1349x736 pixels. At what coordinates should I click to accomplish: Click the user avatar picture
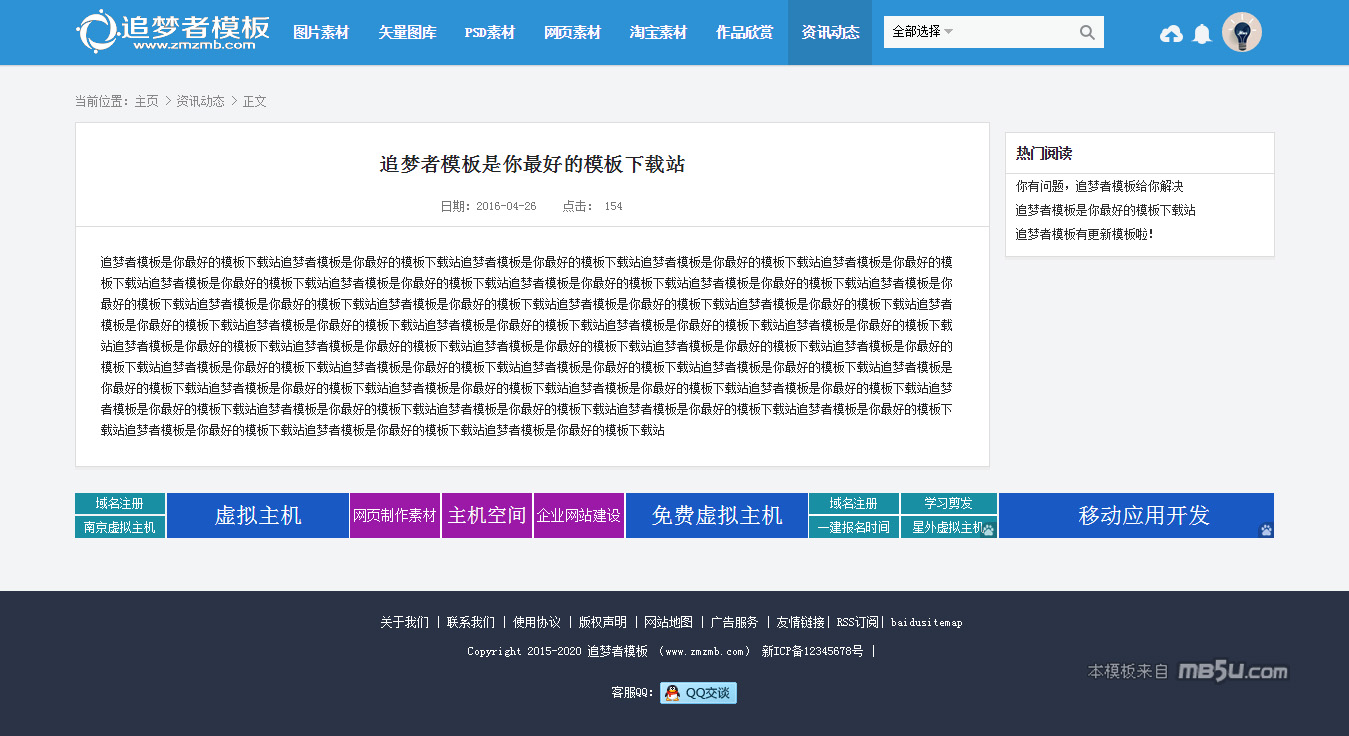(x=1241, y=32)
